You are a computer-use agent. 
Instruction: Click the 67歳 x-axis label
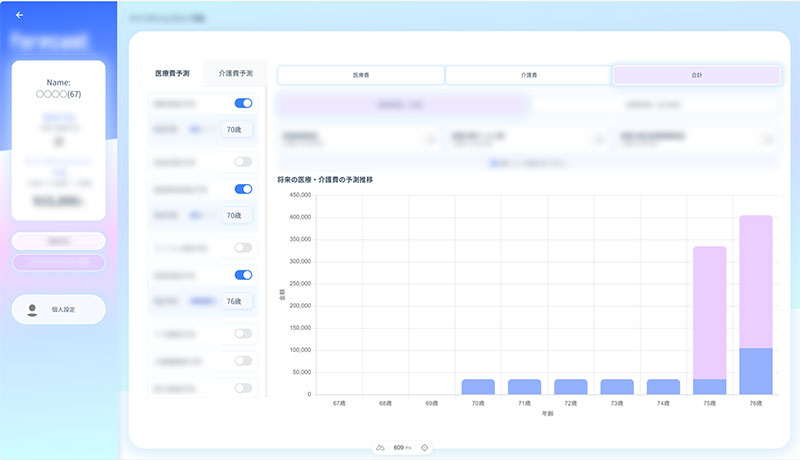[x=339, y=403]
